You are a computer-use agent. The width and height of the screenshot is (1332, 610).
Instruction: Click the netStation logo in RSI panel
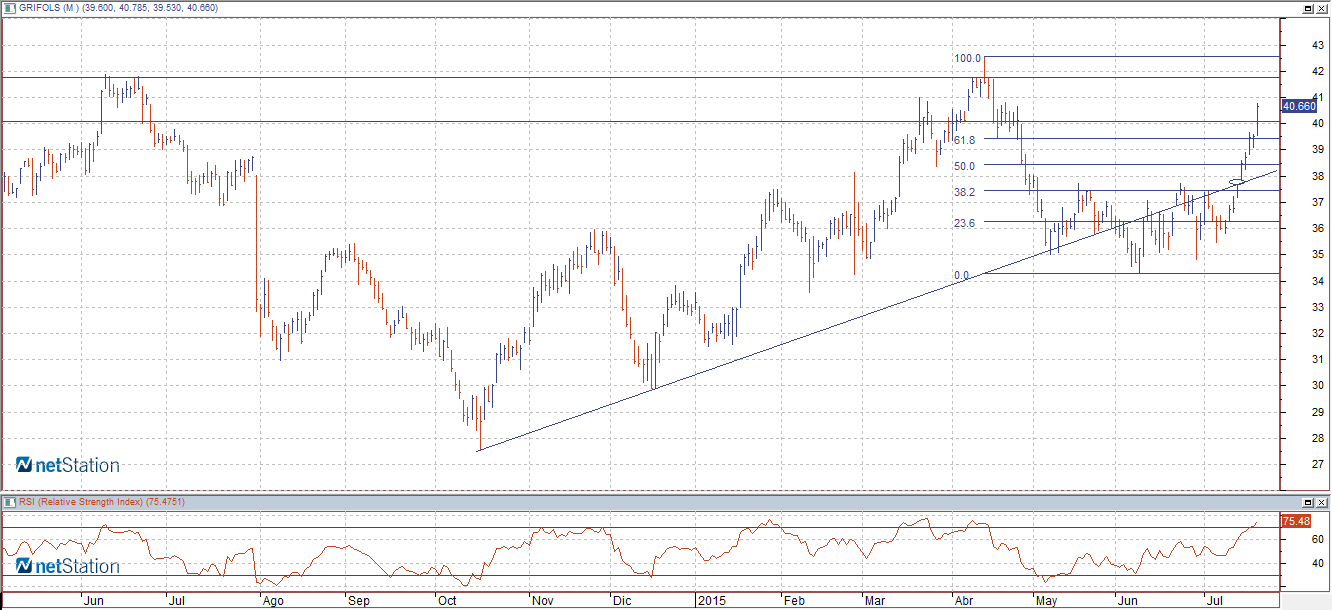point(67,566)
